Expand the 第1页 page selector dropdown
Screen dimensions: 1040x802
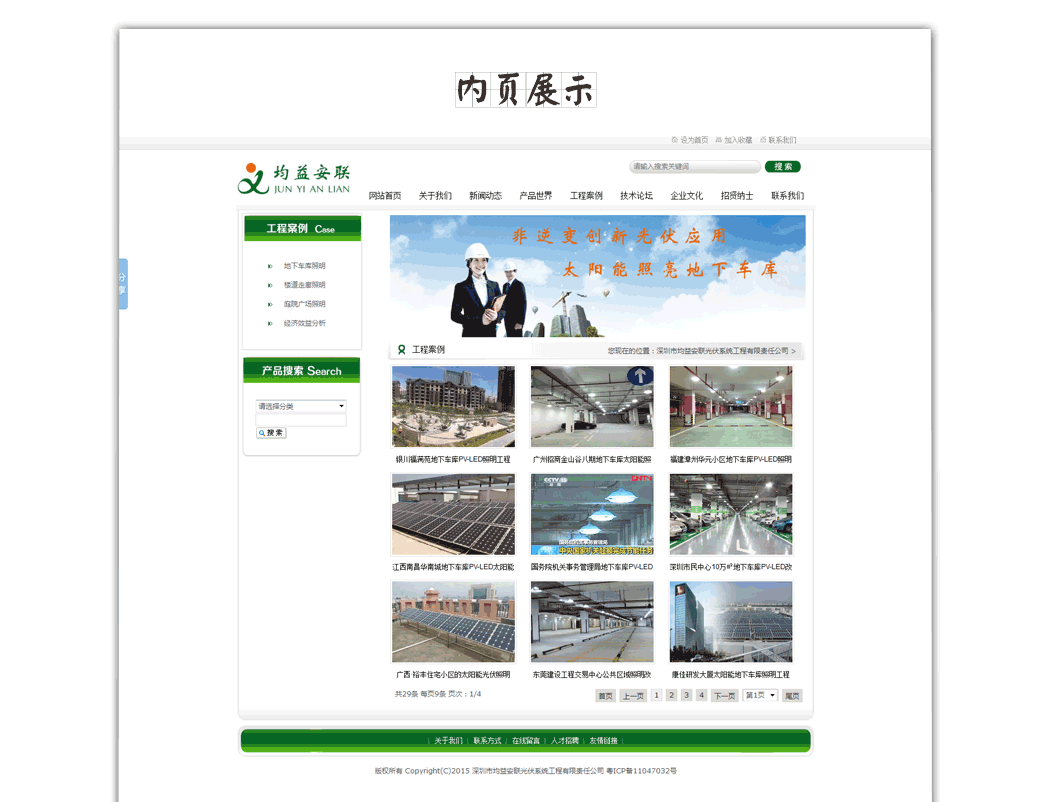pyautogui.click(x=760, y=695)
